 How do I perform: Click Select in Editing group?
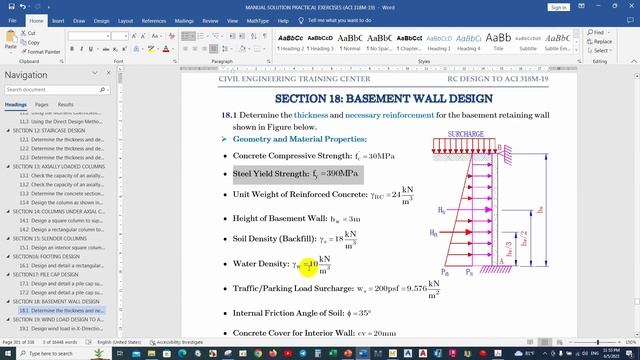click(599, 50)
